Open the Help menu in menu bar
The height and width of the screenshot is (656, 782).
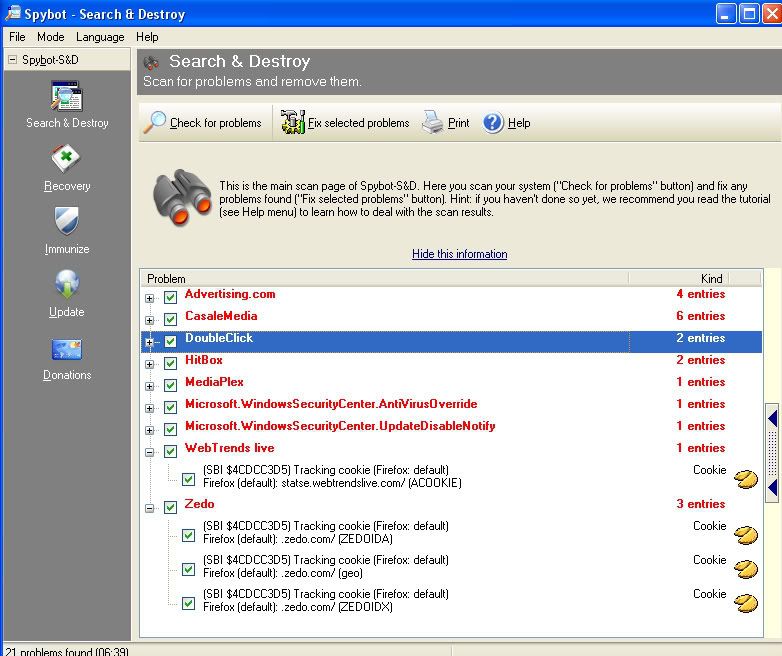tap(147, 37)
